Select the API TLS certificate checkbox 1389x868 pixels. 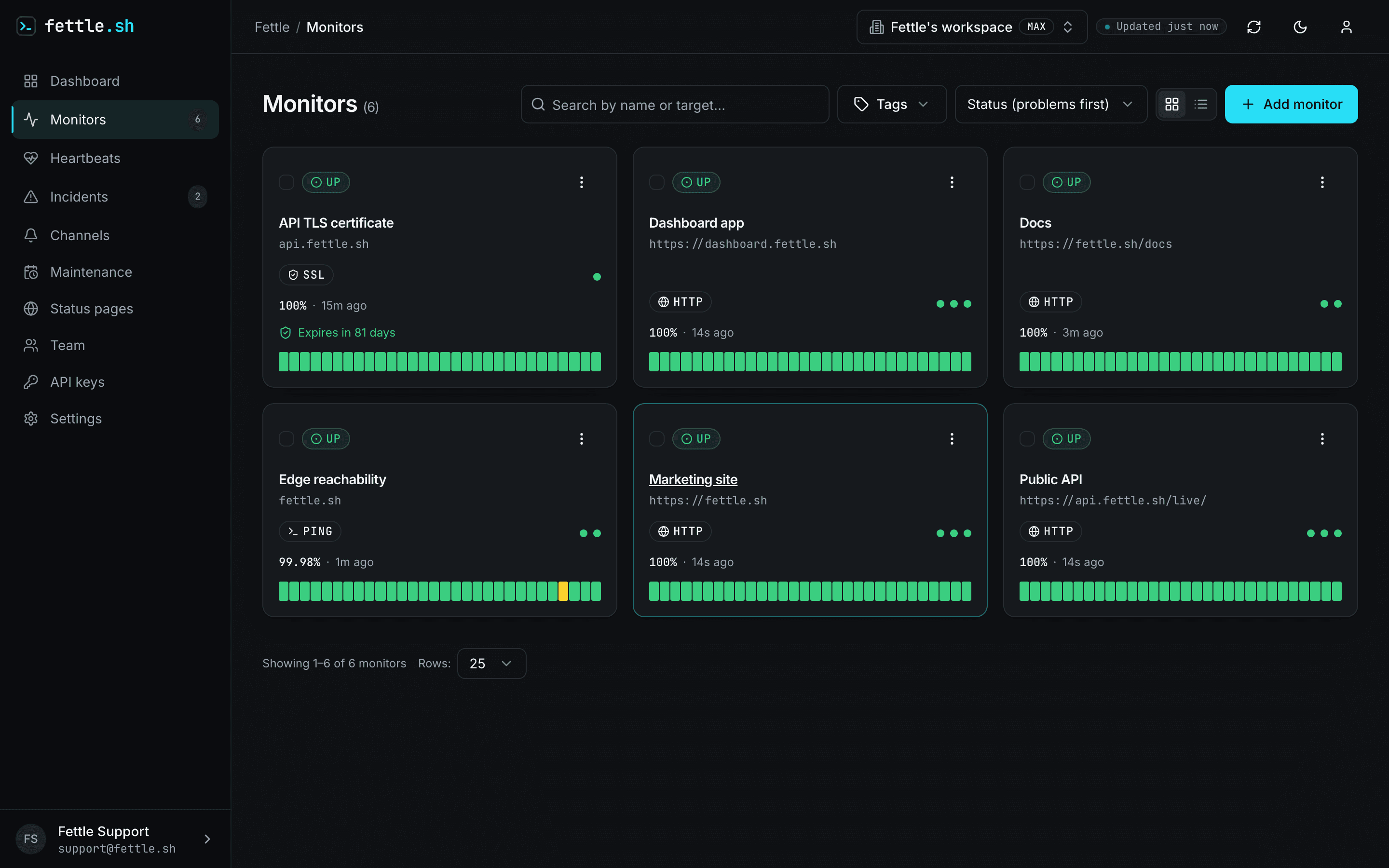(x=286, y=183)
